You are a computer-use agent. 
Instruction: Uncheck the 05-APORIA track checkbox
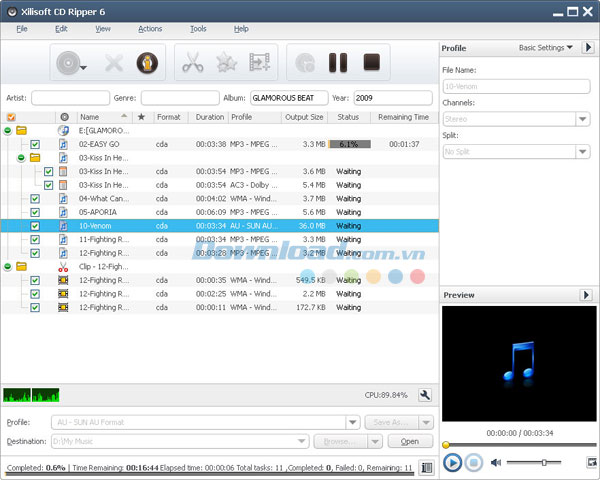(35, 212)
